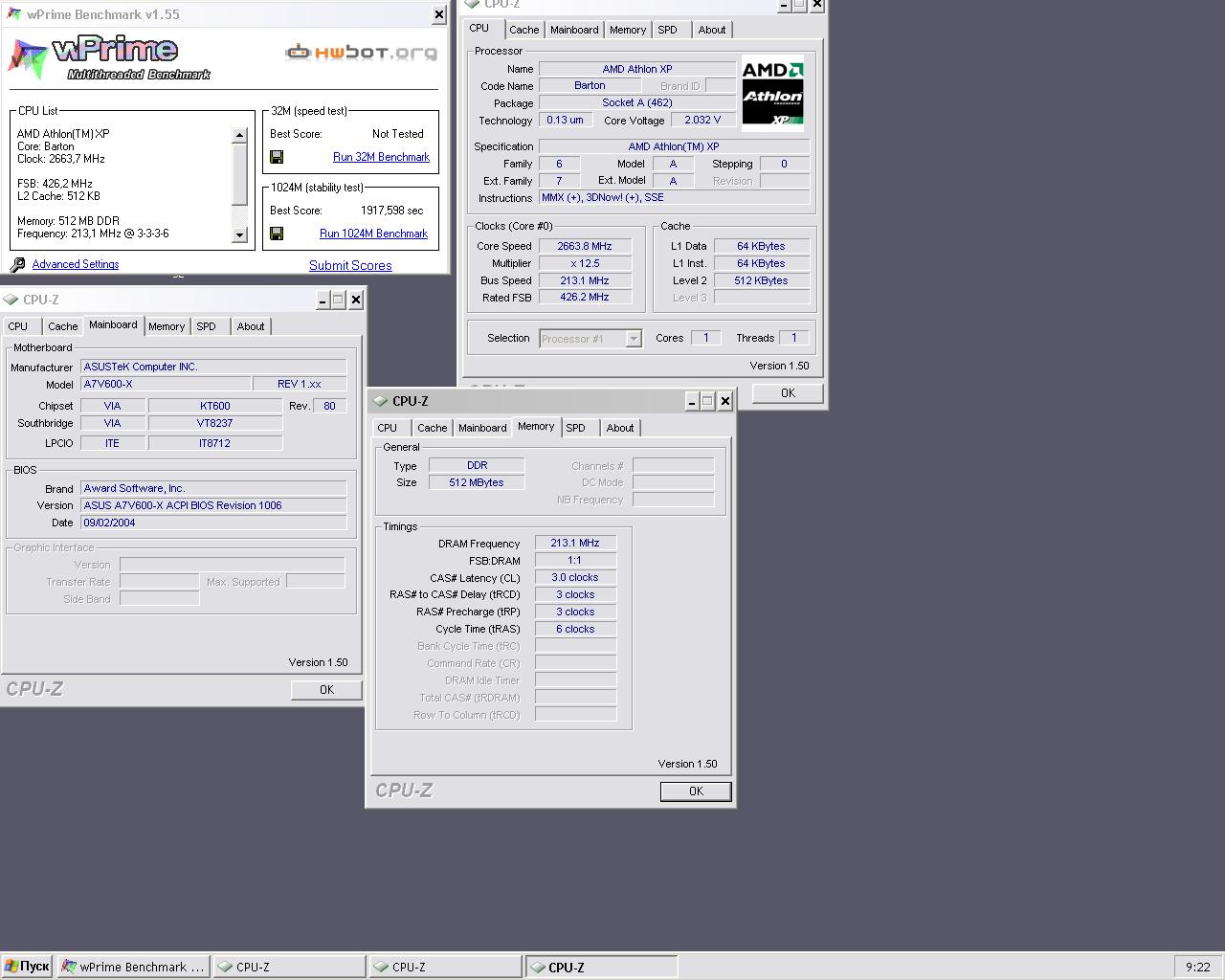Click OK in the CPU tab window
This screenshot has width=1225, height=980.
click(788, 393)
